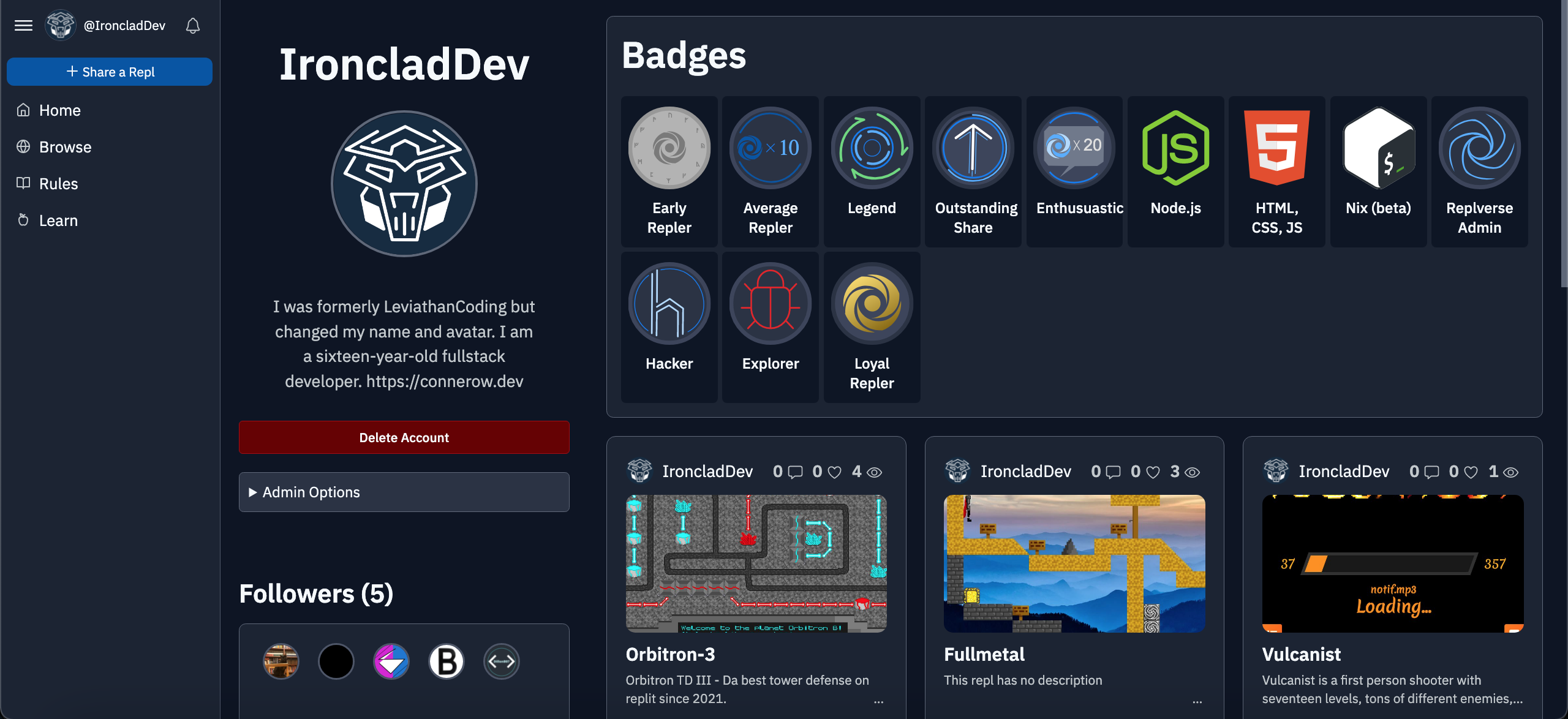Image resolution: width=1568 pixels, height=719 pixels.
Task: Click the HTML5 badge icon
Action: (x=1276, y=148)
